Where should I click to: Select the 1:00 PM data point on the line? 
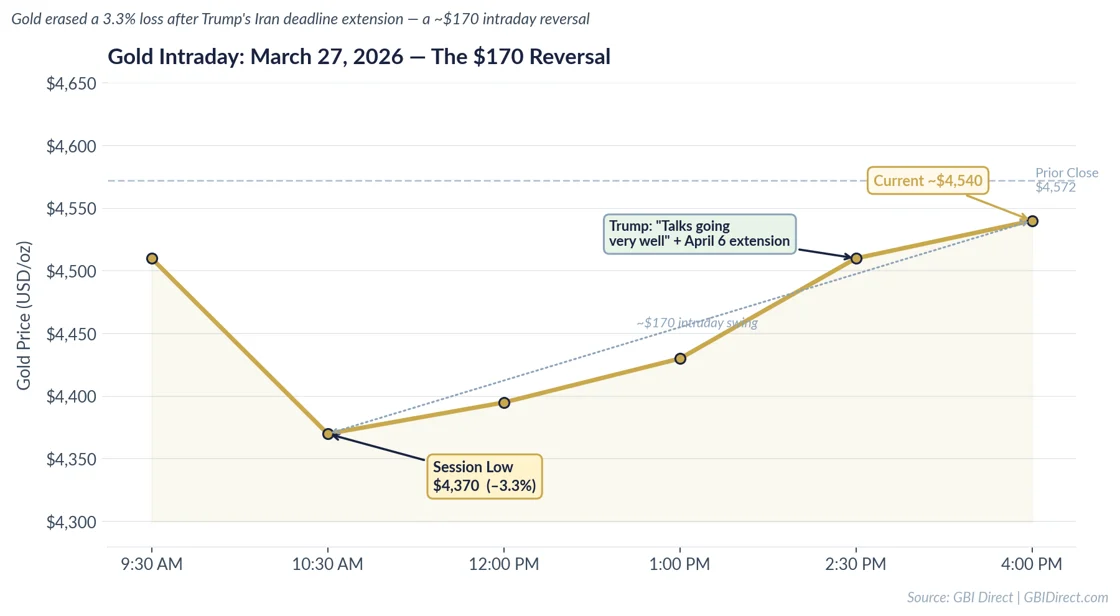pos(680,359)
